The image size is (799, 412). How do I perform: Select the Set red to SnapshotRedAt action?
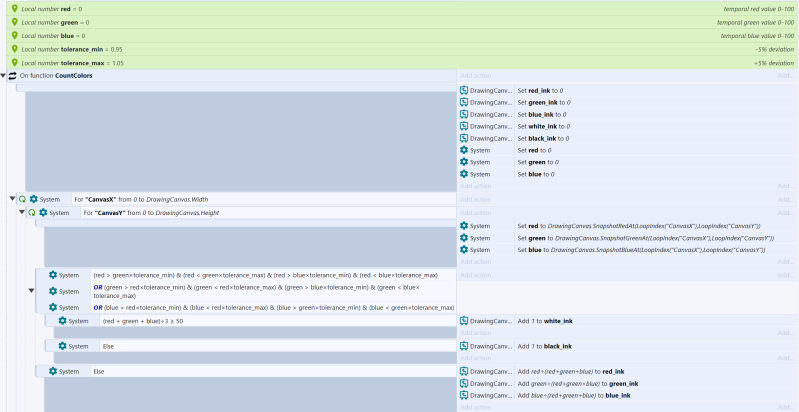tap(640, 226)
